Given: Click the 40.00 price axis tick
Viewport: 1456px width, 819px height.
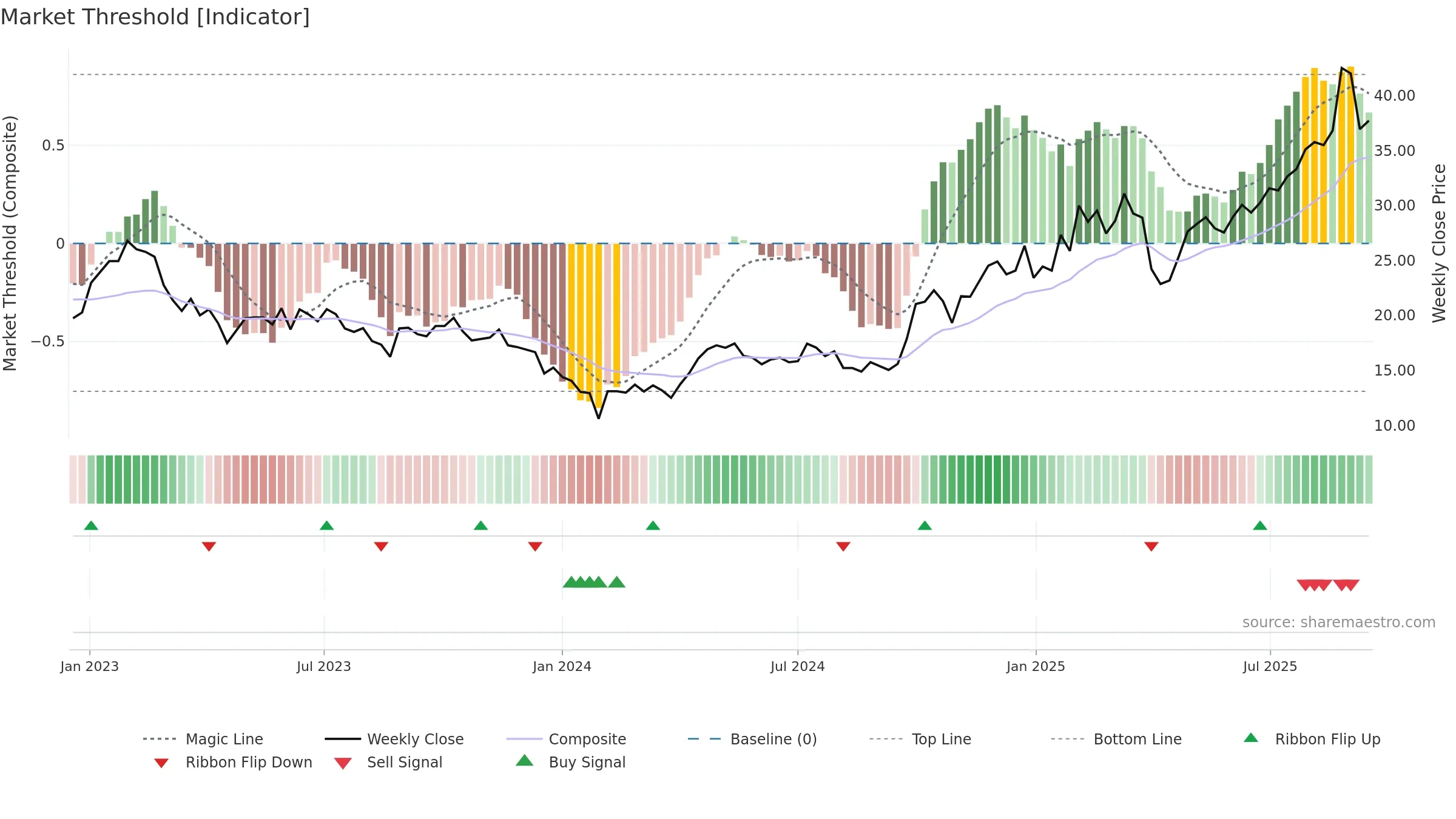Looking at the screenshot, I should click(x=1395, y=95).
